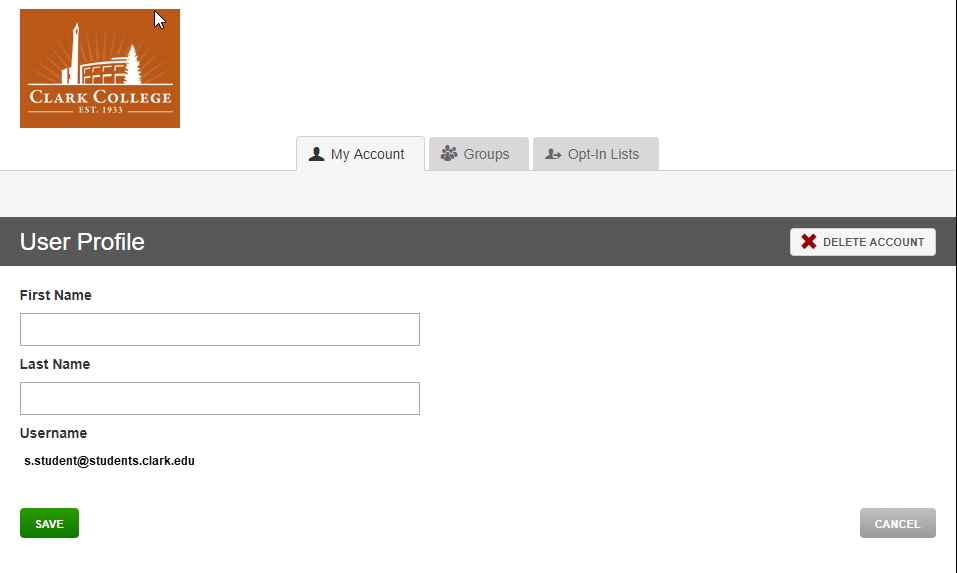Click the Username label
The width and height of the screenshot is (957, 573).
[x=53, y=433]
